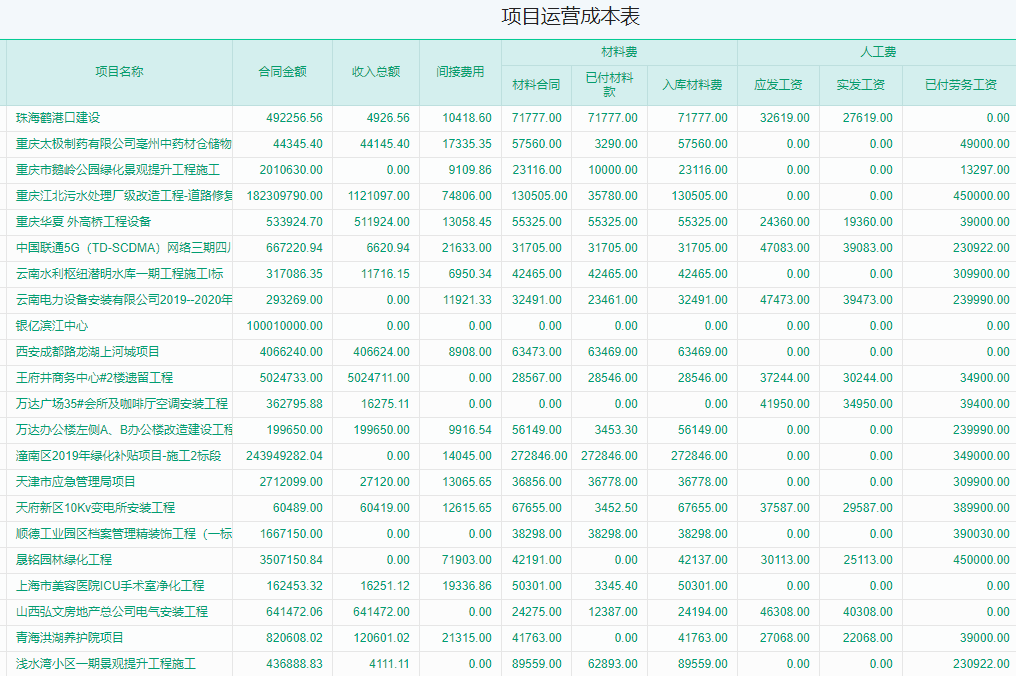Click the 人工费 group header
1016x676 pixels.
click(x=878, y=52)
